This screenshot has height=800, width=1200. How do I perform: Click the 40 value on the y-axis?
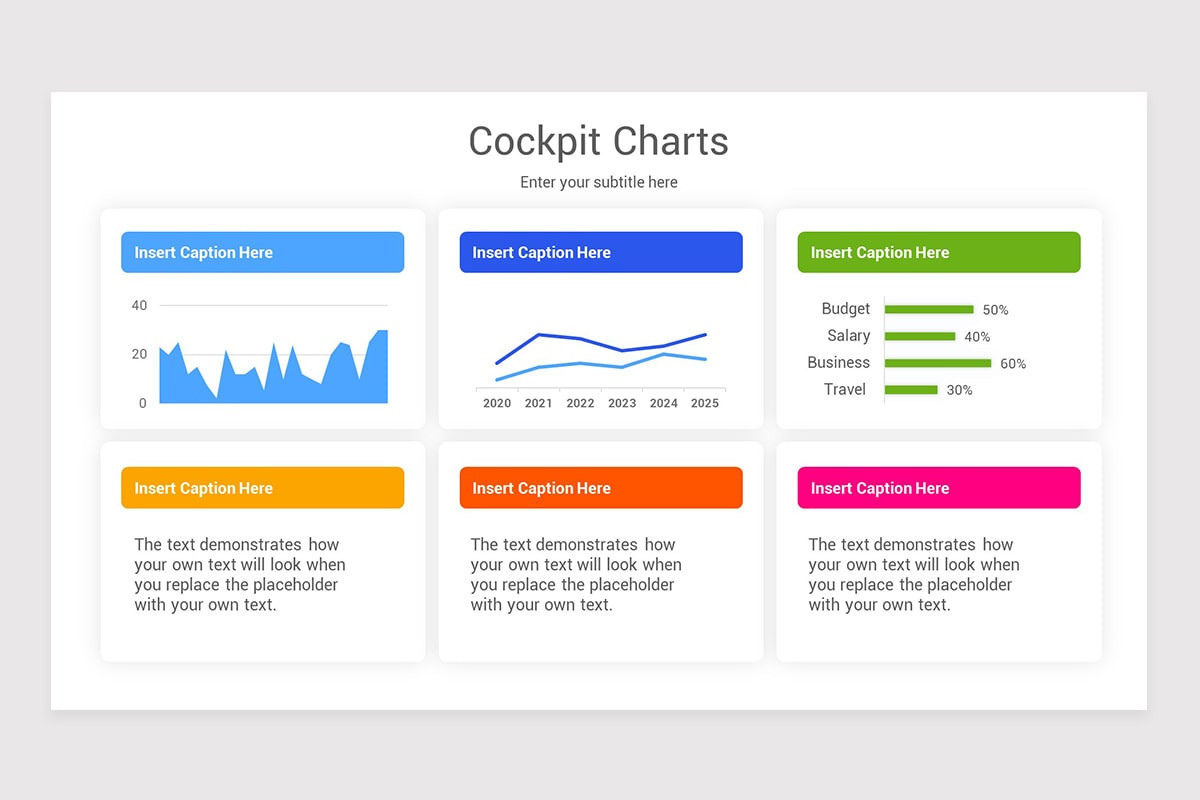tap(139, 305)
